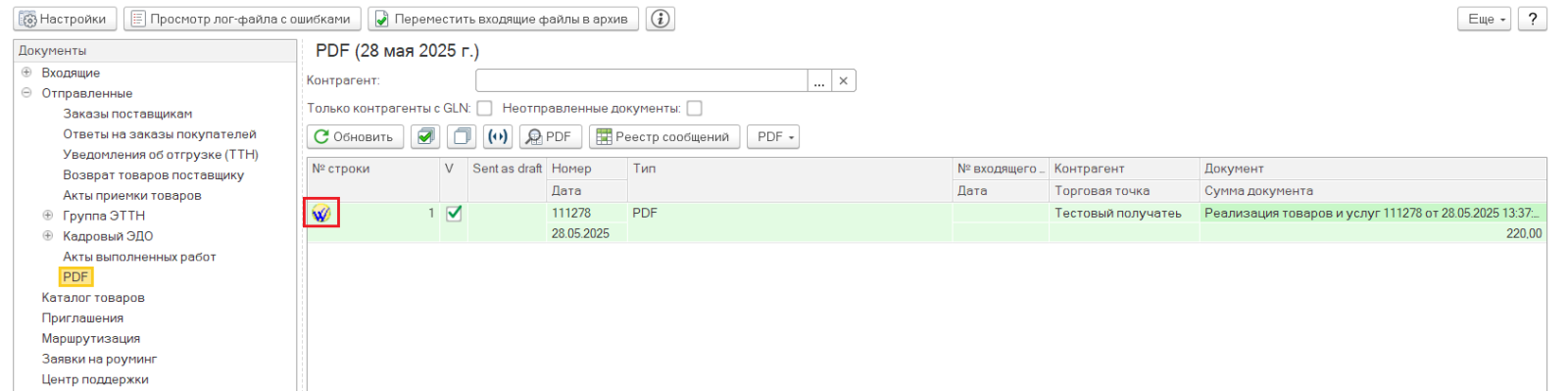1568x391 pixels.
Task: Toggle Неотправленные документы checkbox
Action: coord(694,109)
